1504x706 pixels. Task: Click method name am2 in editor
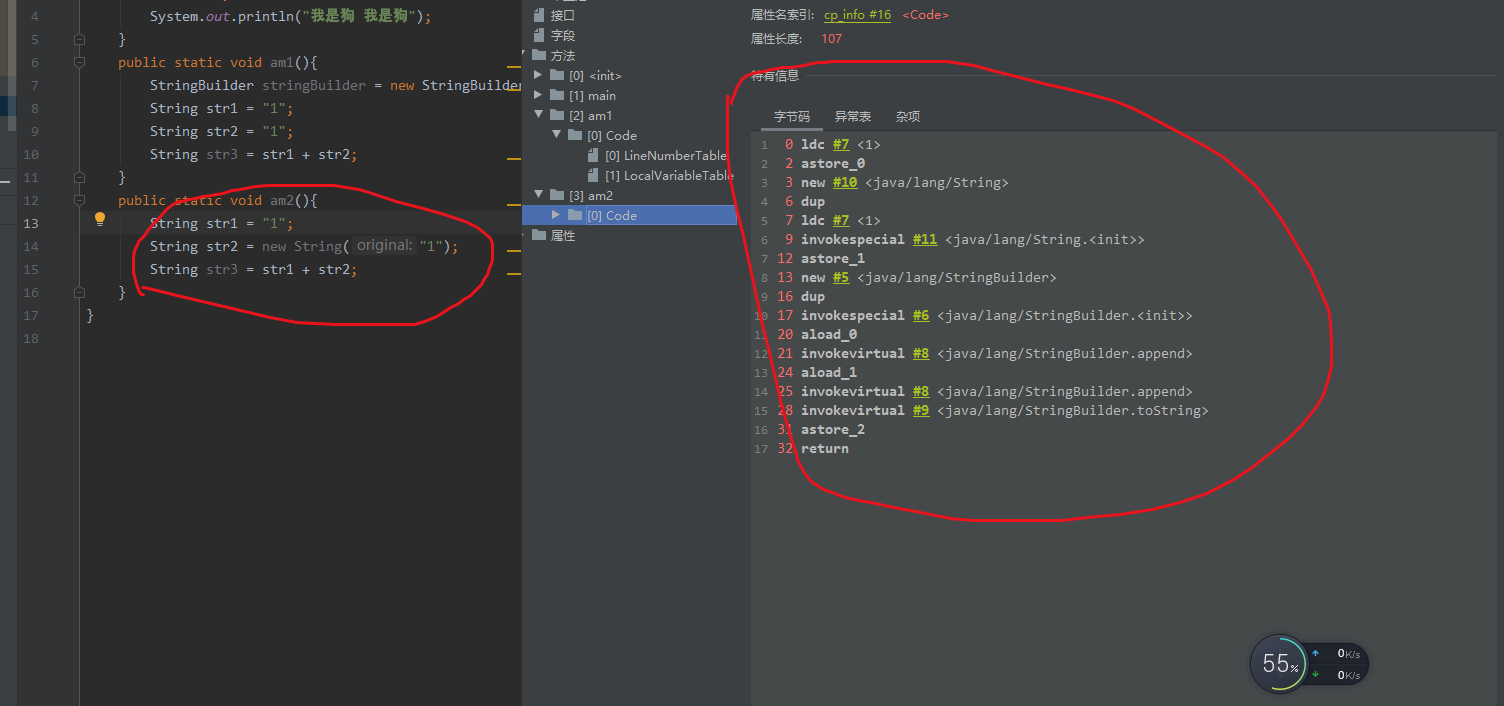282,200
